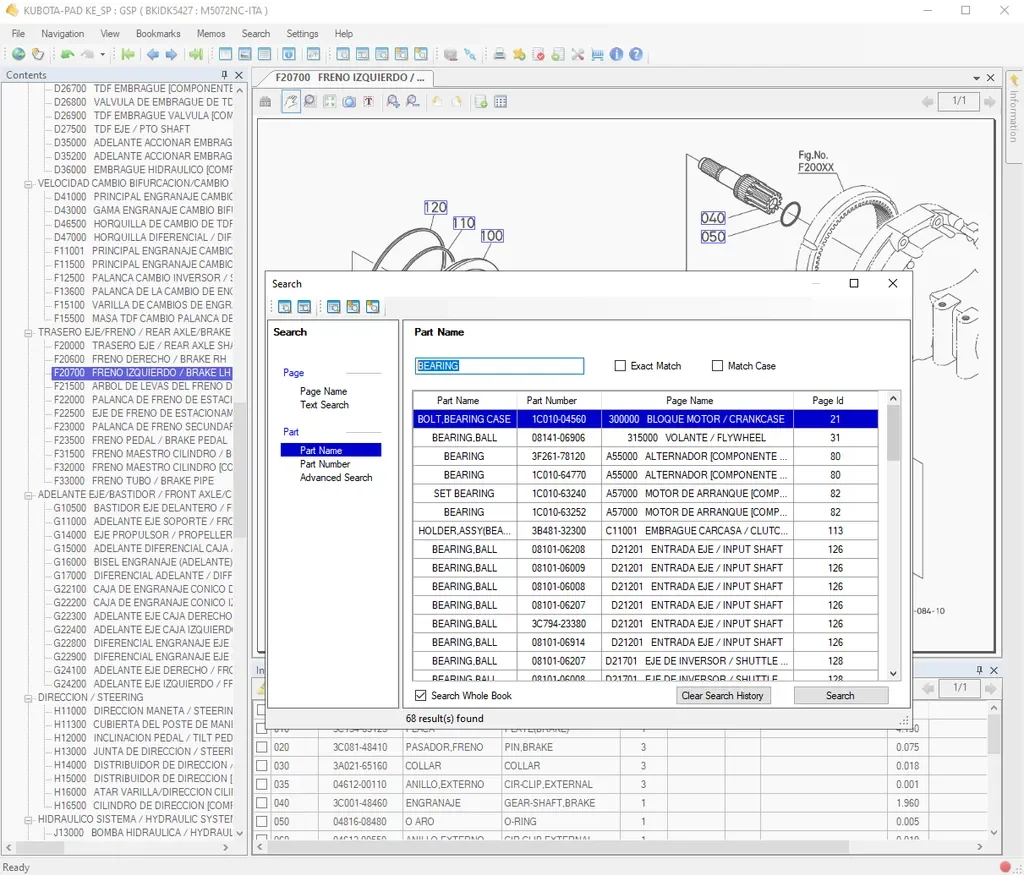The image size is (1024, 875).
Task: Select the pan hand tool in diagram toolbar
Action: click(291, 101)
